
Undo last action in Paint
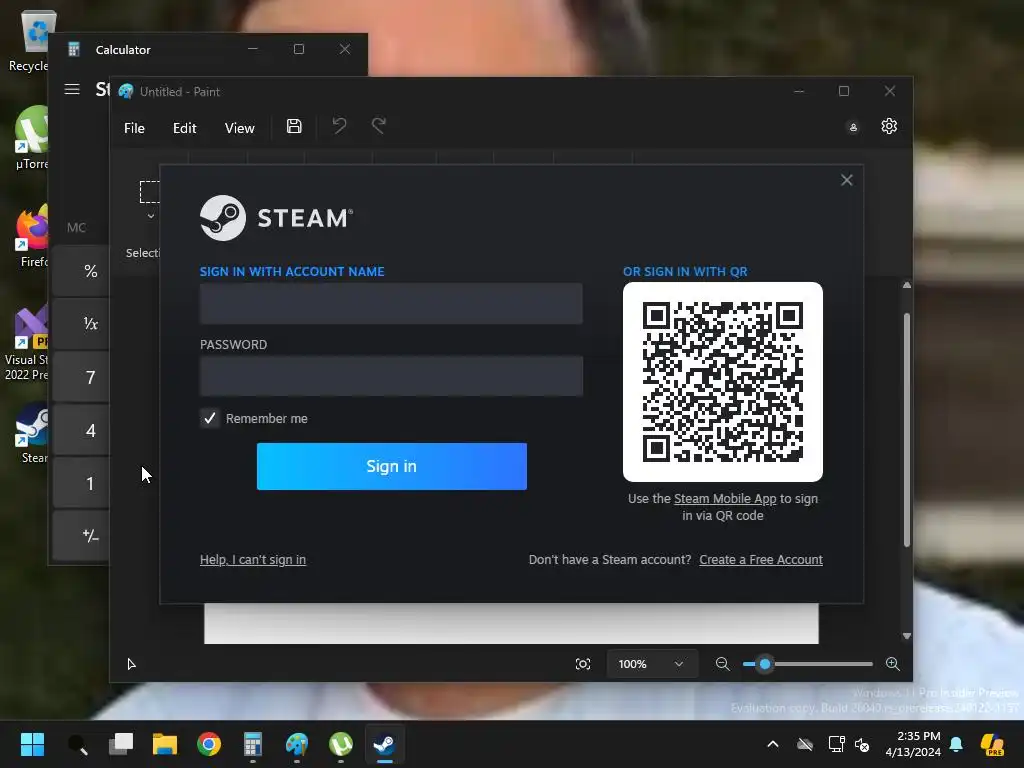click(x=339, y=125)
